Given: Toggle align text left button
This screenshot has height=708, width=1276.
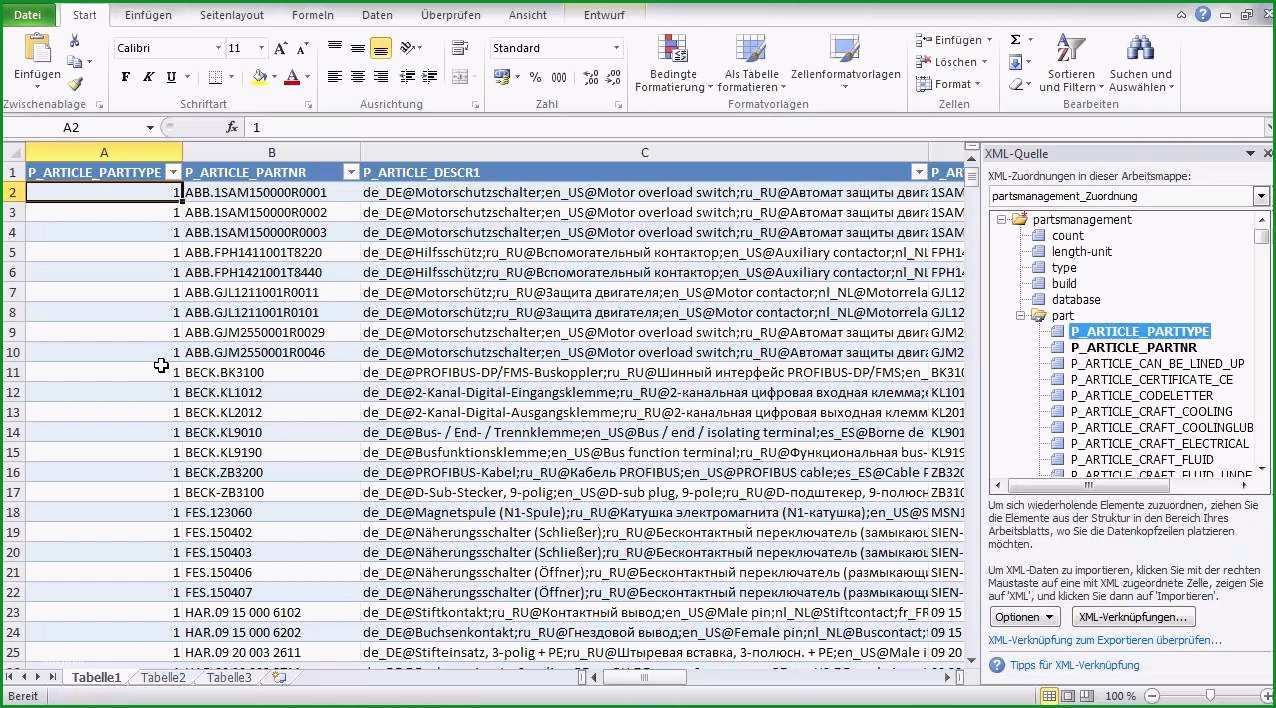Looking at the screenshot, I should coord(335,77).
